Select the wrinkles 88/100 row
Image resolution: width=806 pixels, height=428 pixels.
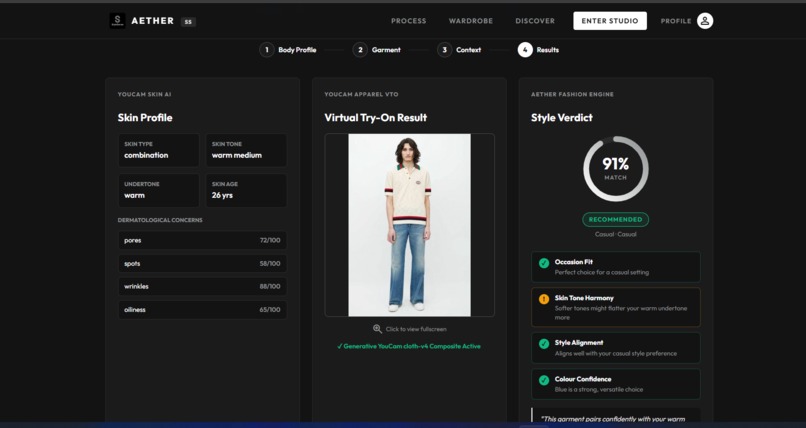pyautogui.click(x=203, y=287)
